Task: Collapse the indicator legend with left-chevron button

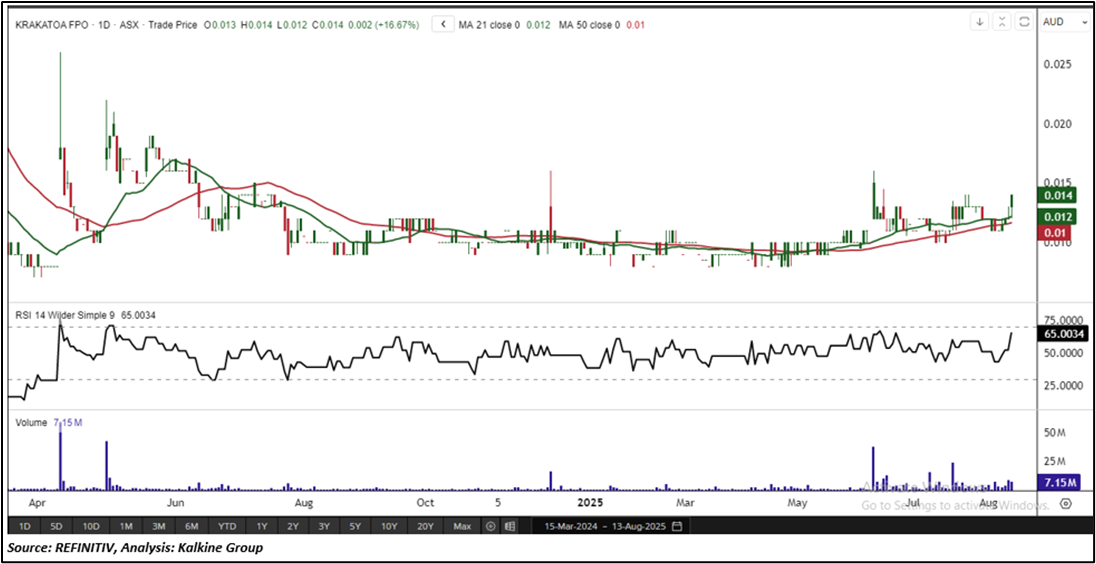Action: (x=442, y=24)
